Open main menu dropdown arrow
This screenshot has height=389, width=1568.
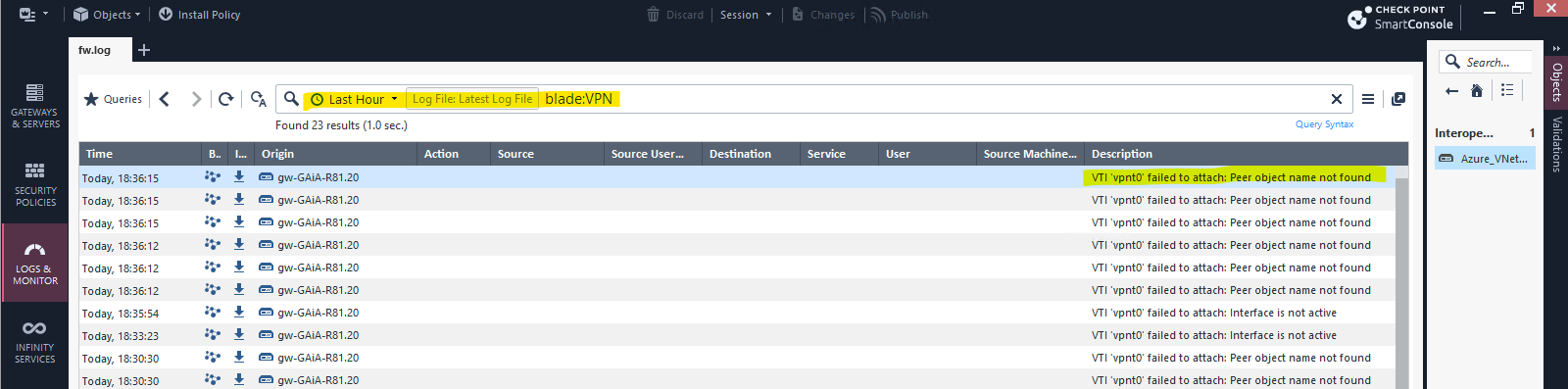pyautogui.click(x=45, y=15)
